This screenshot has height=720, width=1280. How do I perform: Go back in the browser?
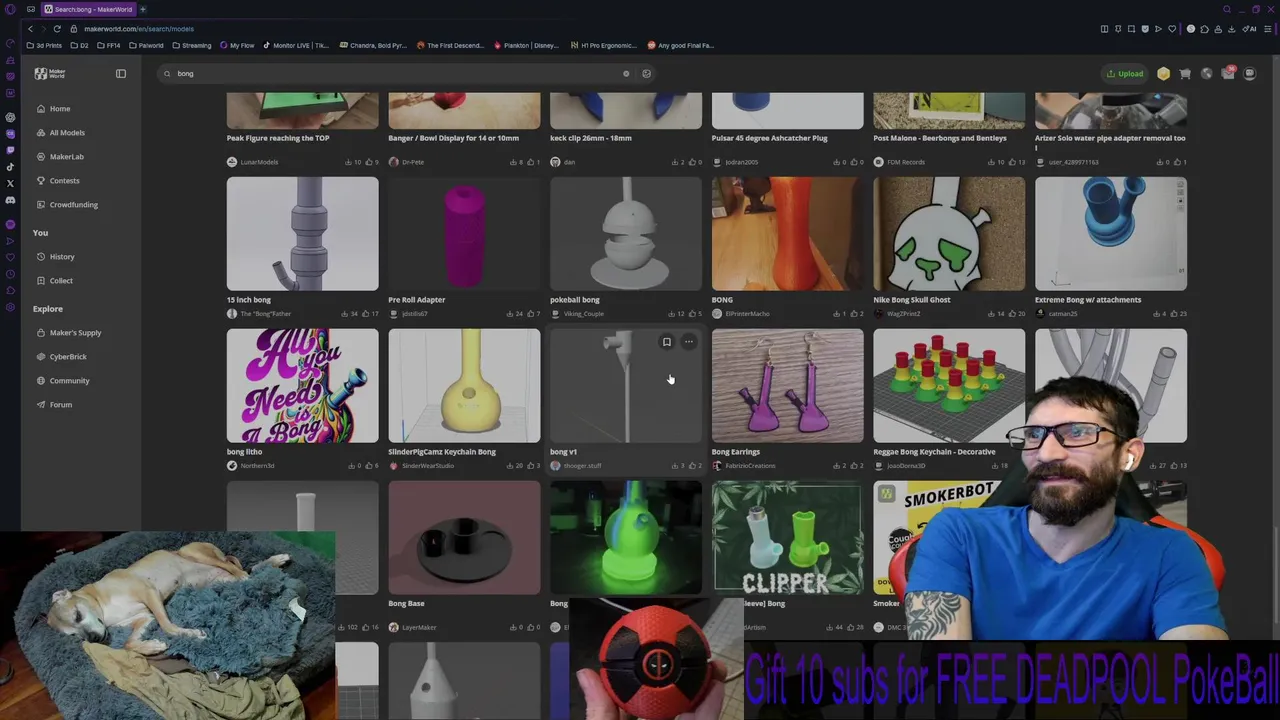pyautogui.click(x=30, y=29)
